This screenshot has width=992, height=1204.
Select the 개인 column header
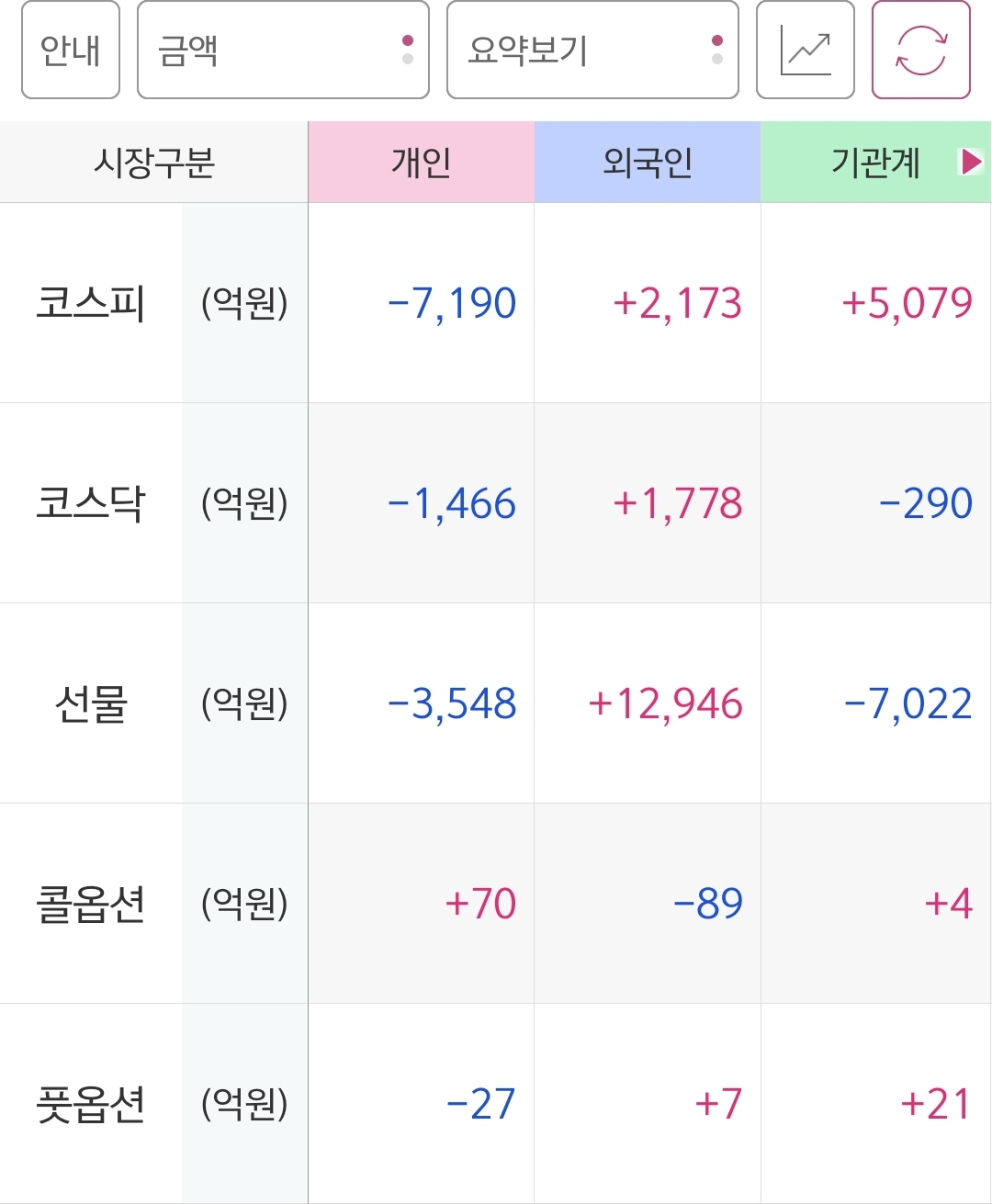point(422,162)
